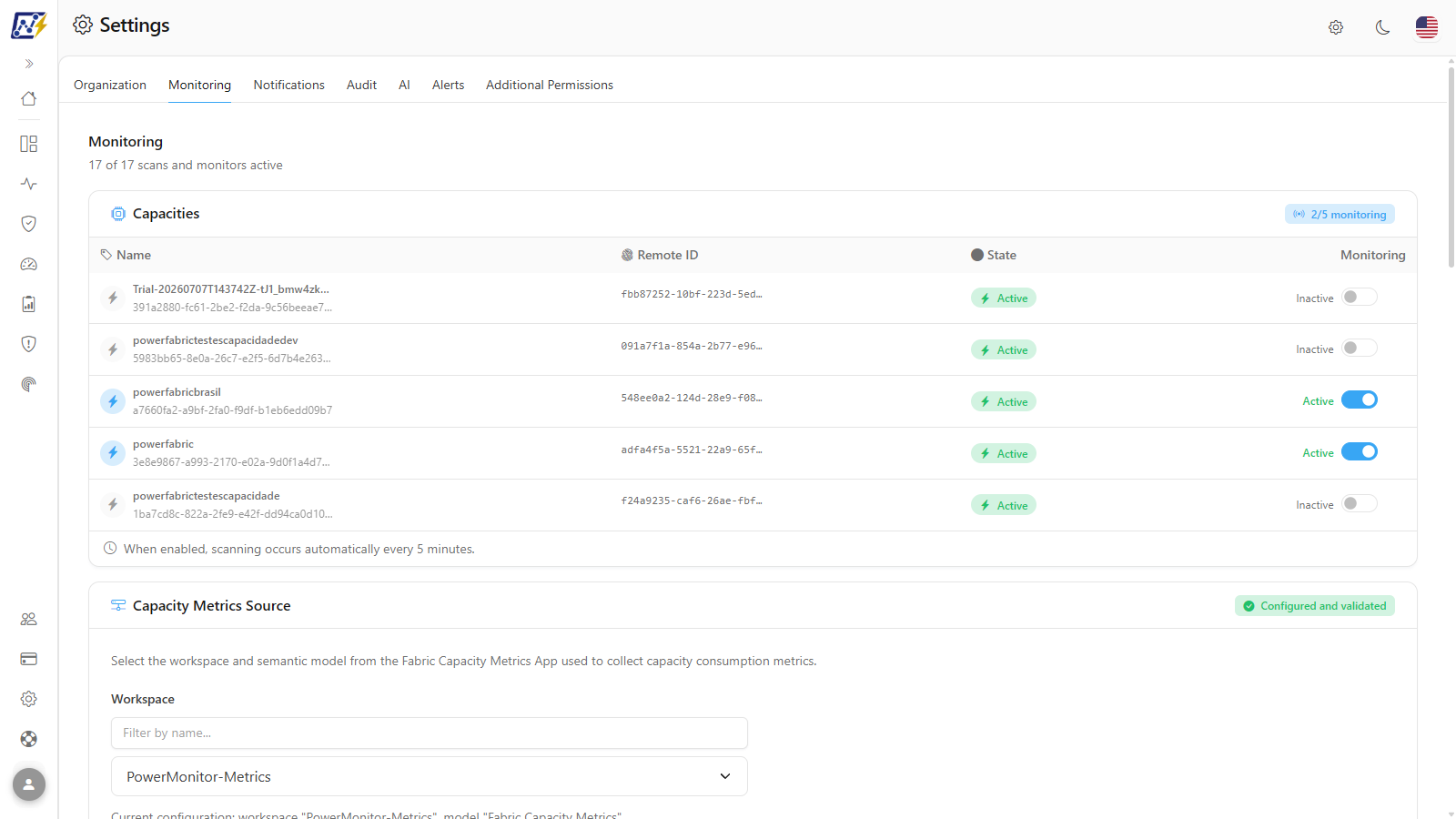
Task: Click the State column header
Action: pos(994,255)
